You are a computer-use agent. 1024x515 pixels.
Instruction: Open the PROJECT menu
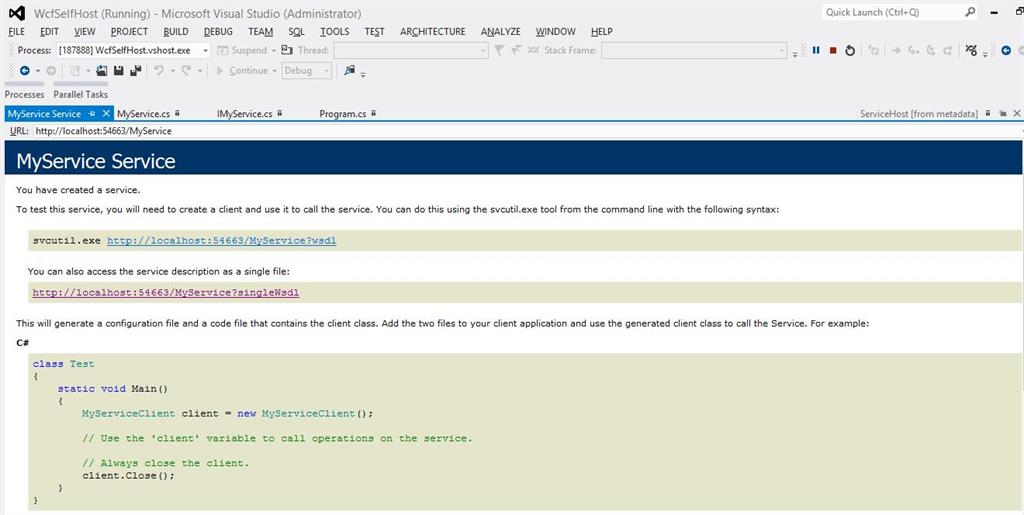click(x=129, y=31)
